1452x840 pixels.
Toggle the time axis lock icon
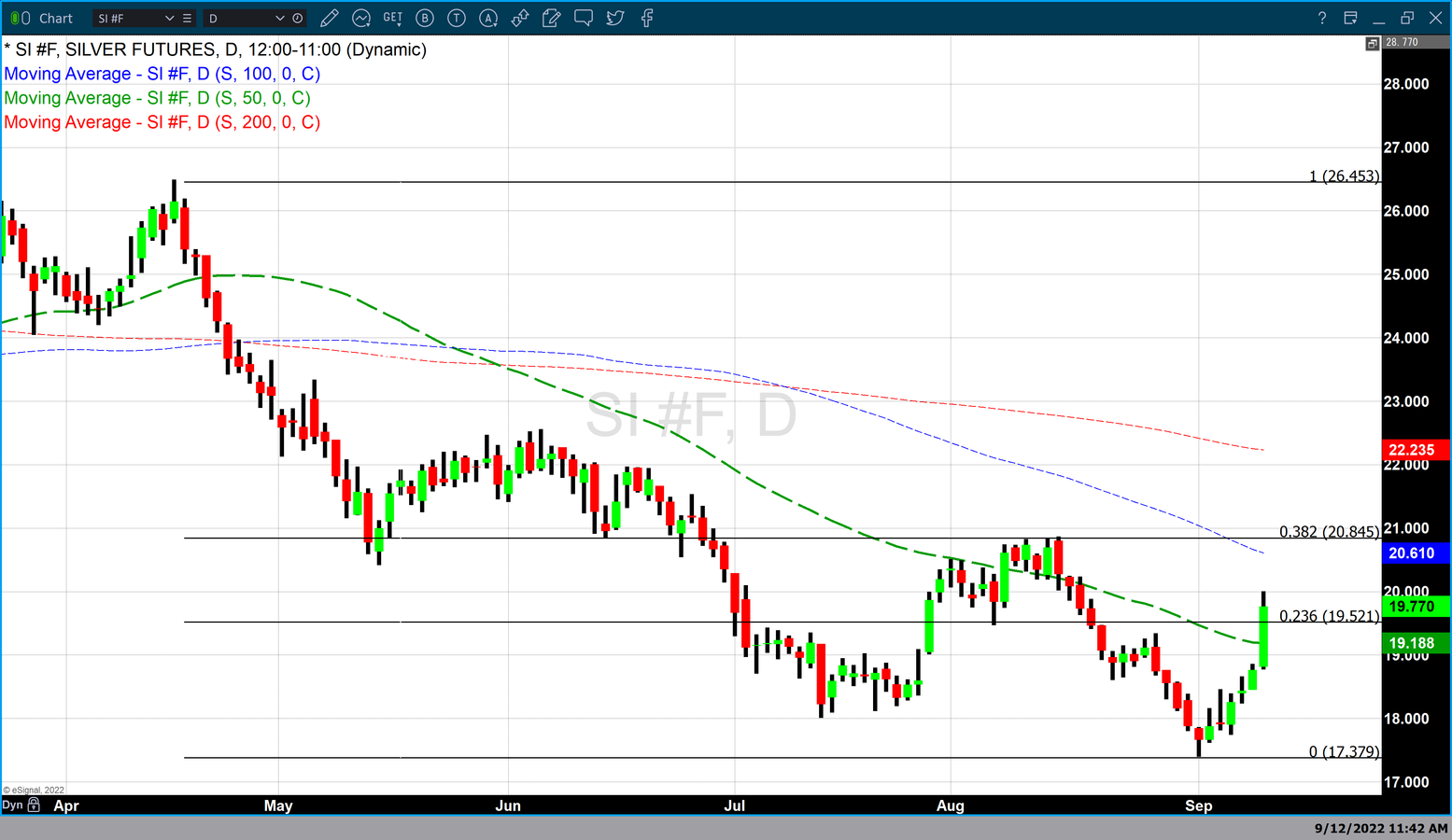point(35,805)
